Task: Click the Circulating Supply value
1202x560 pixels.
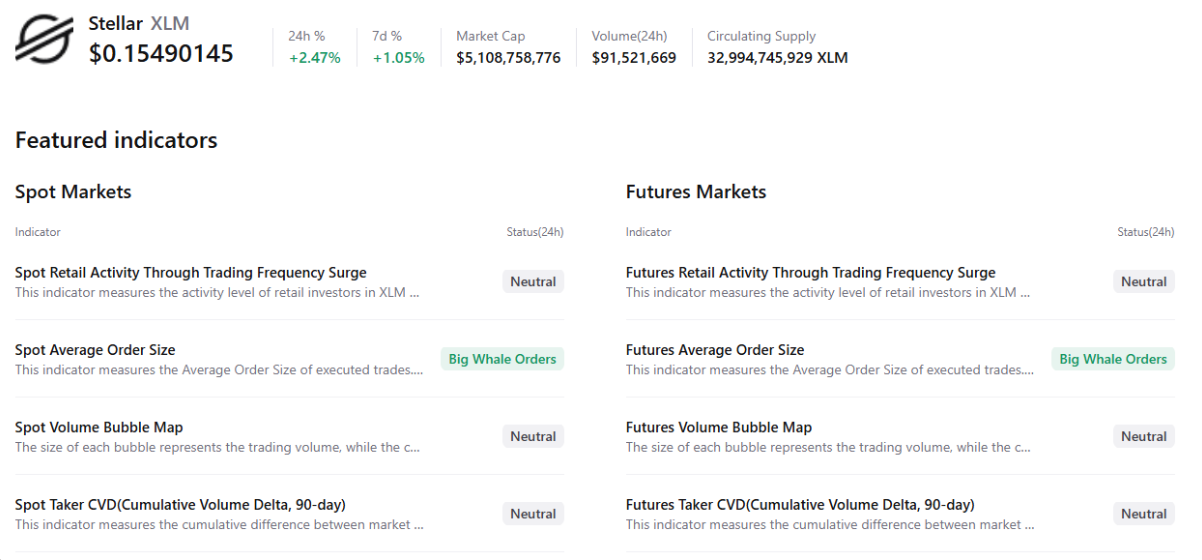Action: pyautogui.click(x=777, y=58)
